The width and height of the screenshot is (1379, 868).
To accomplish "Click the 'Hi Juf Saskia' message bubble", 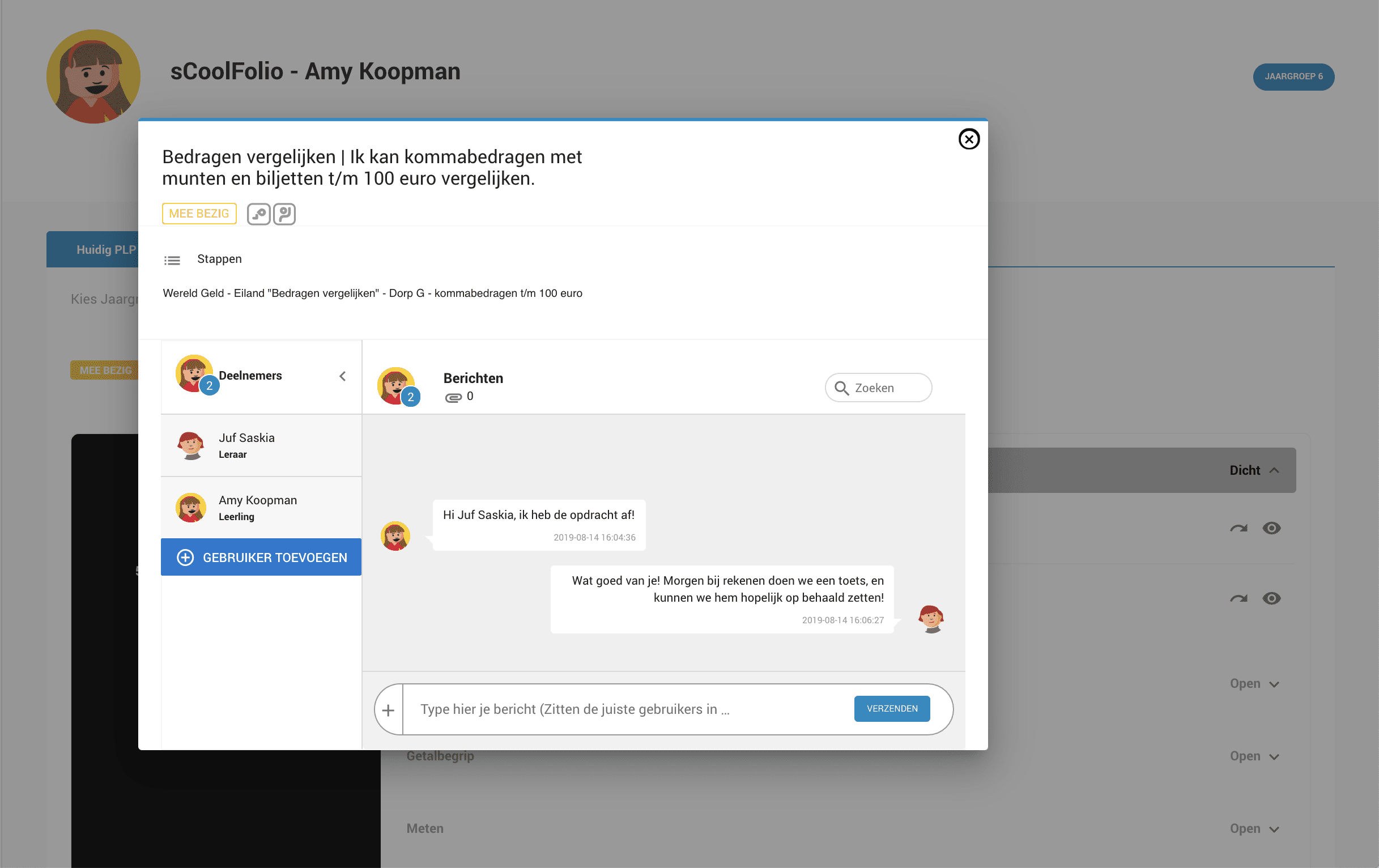I will 539,525.
